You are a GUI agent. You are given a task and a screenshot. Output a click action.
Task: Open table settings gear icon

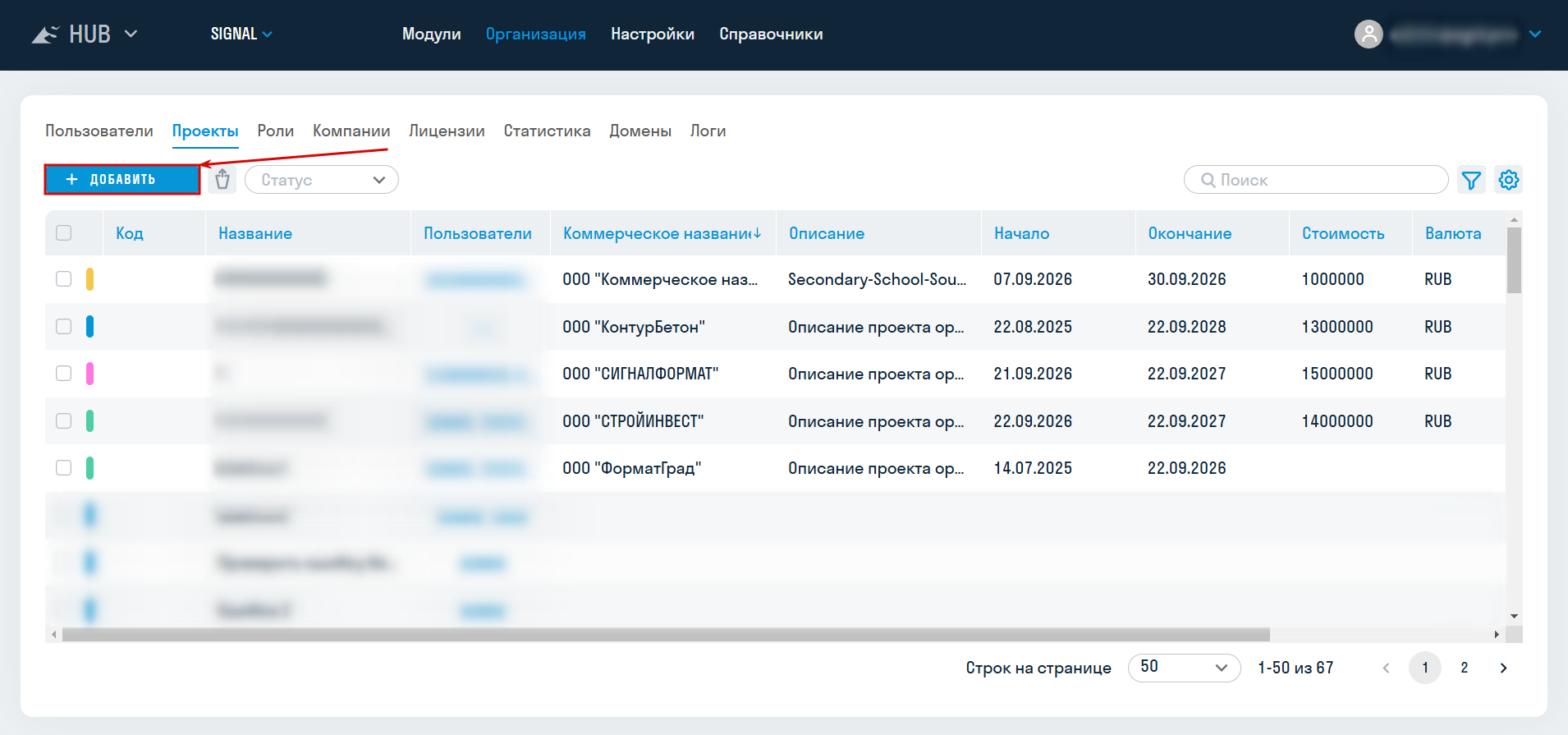tap(1509, 180)
